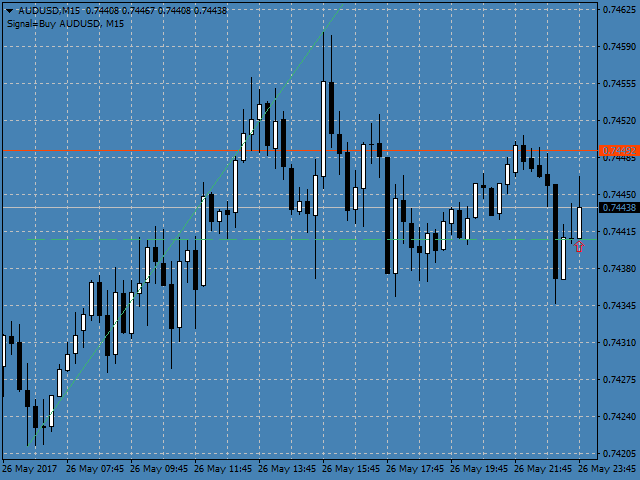This screenshot has height=480, width=640.
Task: Click the 0.74205 label on price axis
Action: [x=620, y=453]
